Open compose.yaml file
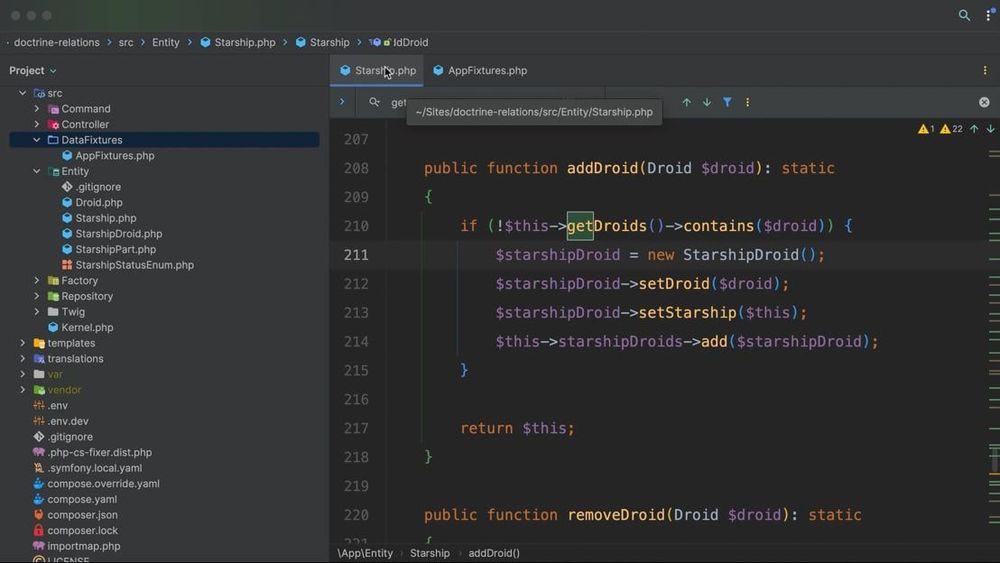The height and width of the screenshot is (563, 1000). coord(82,499)
